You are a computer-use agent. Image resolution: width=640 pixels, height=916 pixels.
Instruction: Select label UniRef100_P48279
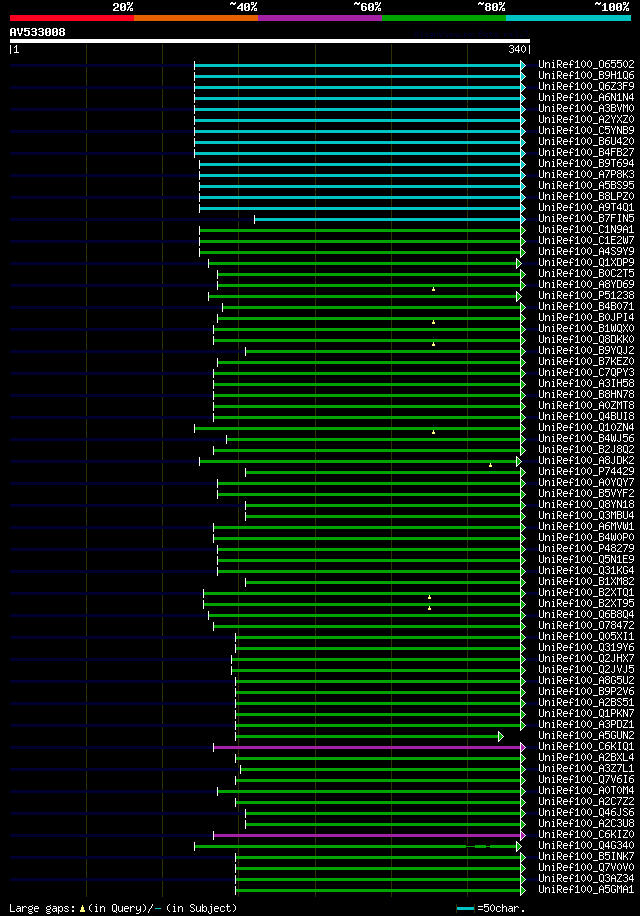[x=586, y=549]
